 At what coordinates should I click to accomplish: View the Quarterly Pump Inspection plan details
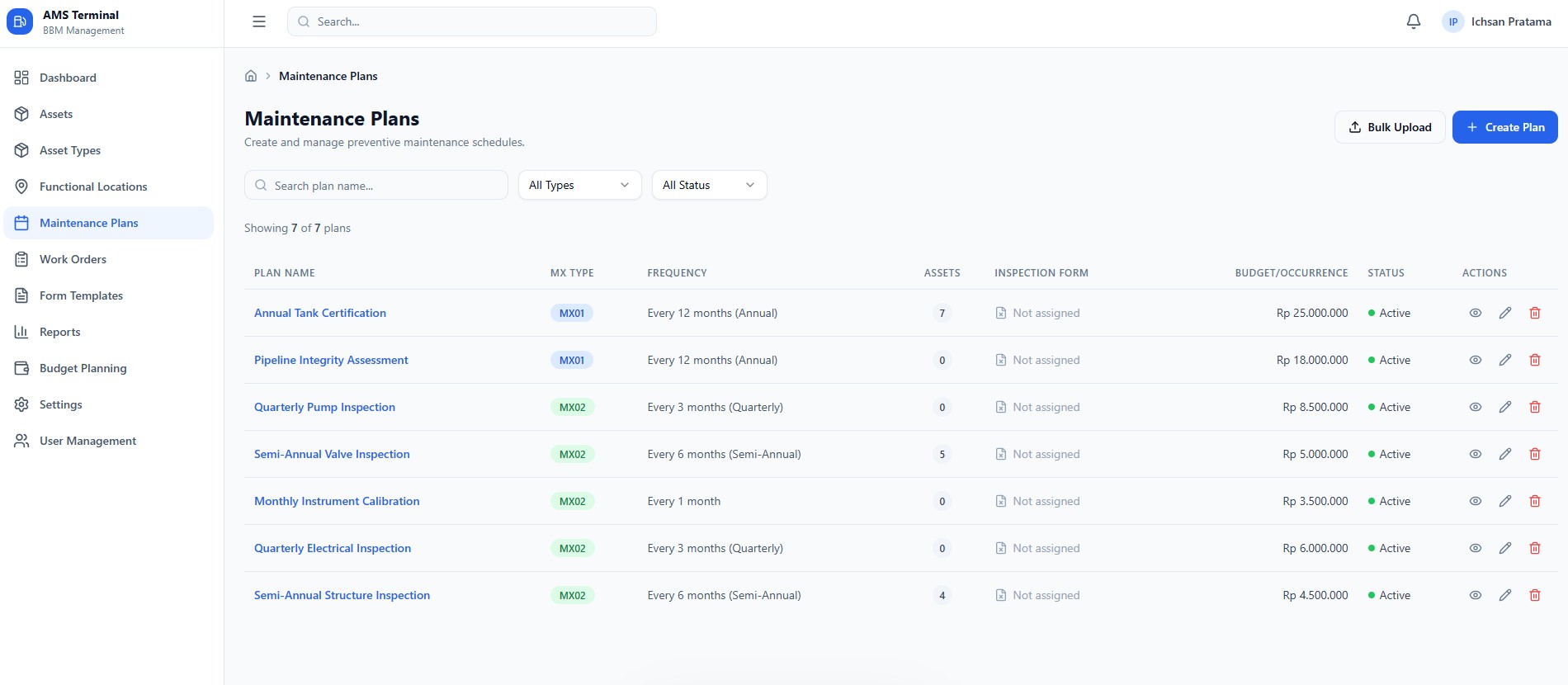coord(1475,407)
